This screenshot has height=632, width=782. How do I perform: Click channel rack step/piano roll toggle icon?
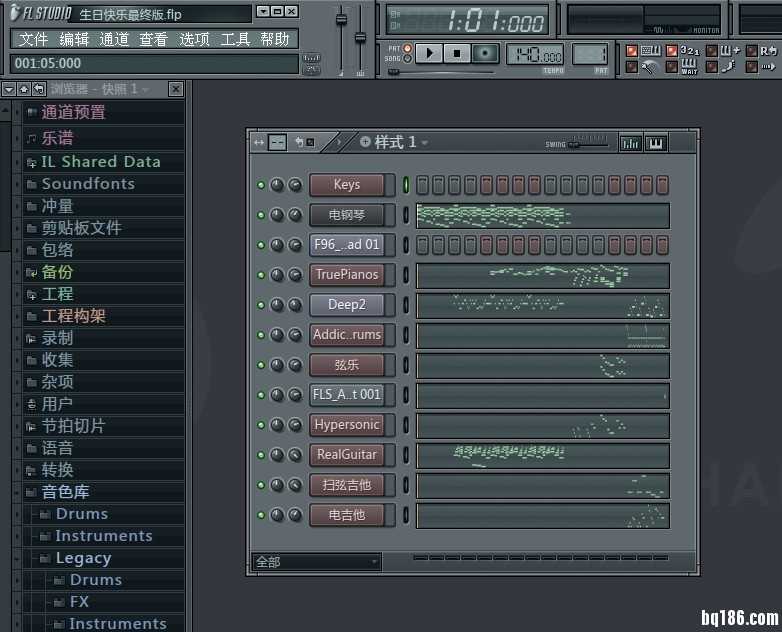[277, 143]
